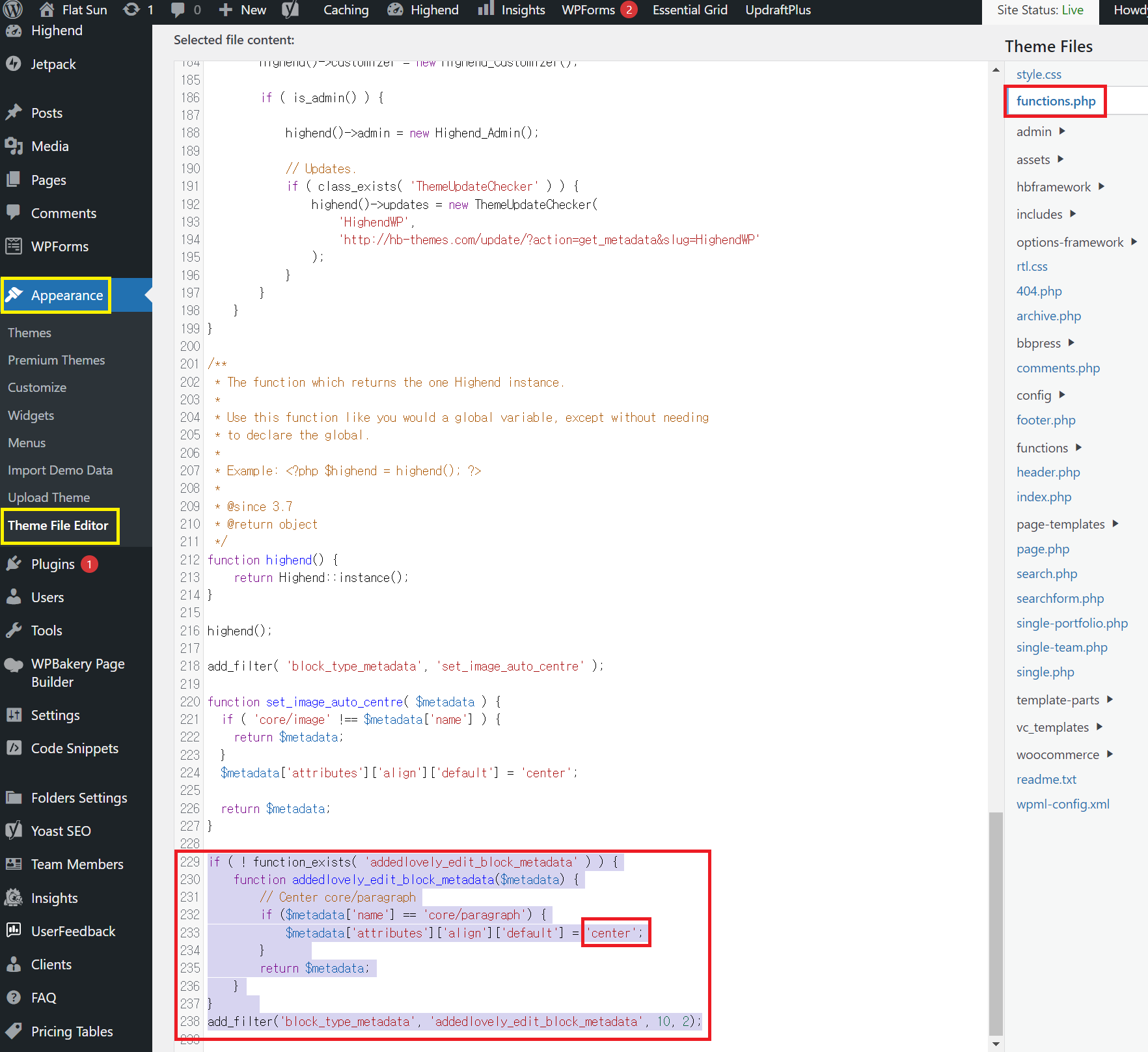Click the Posts pushpin icon
Viewport: 1148px width, 1052px height.
14,113
